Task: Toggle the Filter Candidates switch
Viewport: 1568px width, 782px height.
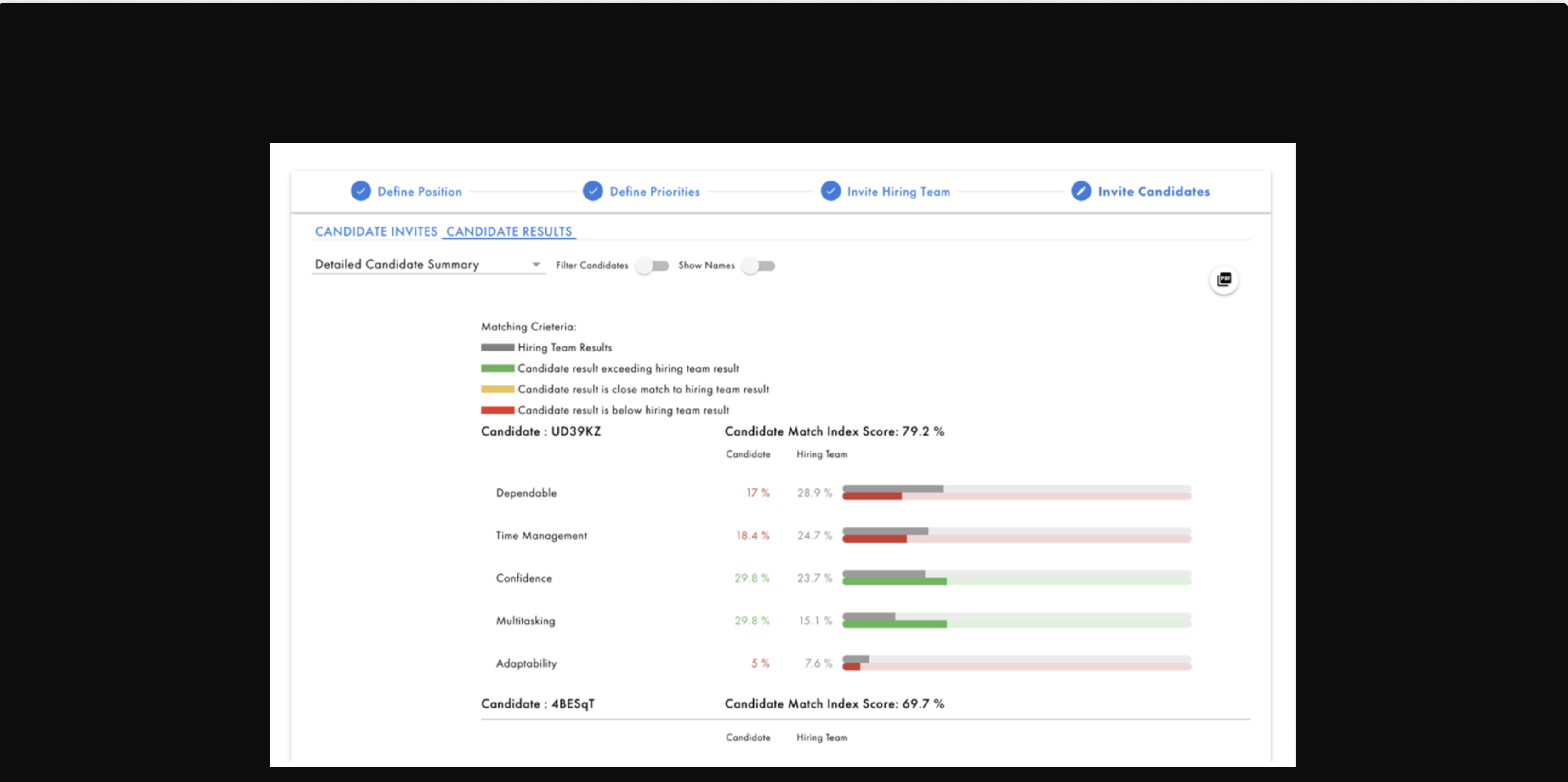Action: [x=652, y=266]
